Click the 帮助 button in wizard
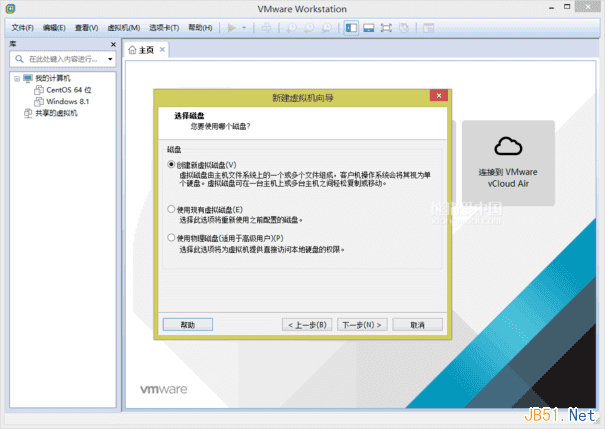This screenshot has width=605, height=429. point(188,325)
